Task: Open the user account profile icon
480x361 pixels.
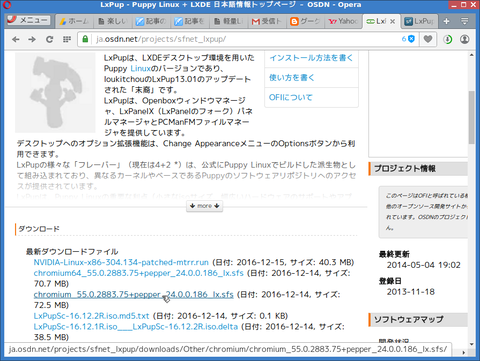Action: pyautogui.click(x=464, y=39)
